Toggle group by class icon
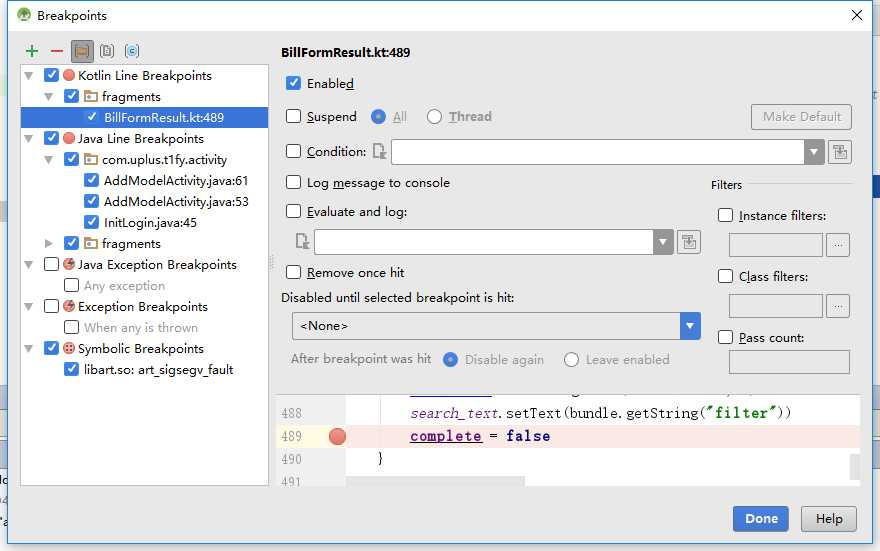The height and width of the screenshot is (551, 880). (x=132, y=52)
